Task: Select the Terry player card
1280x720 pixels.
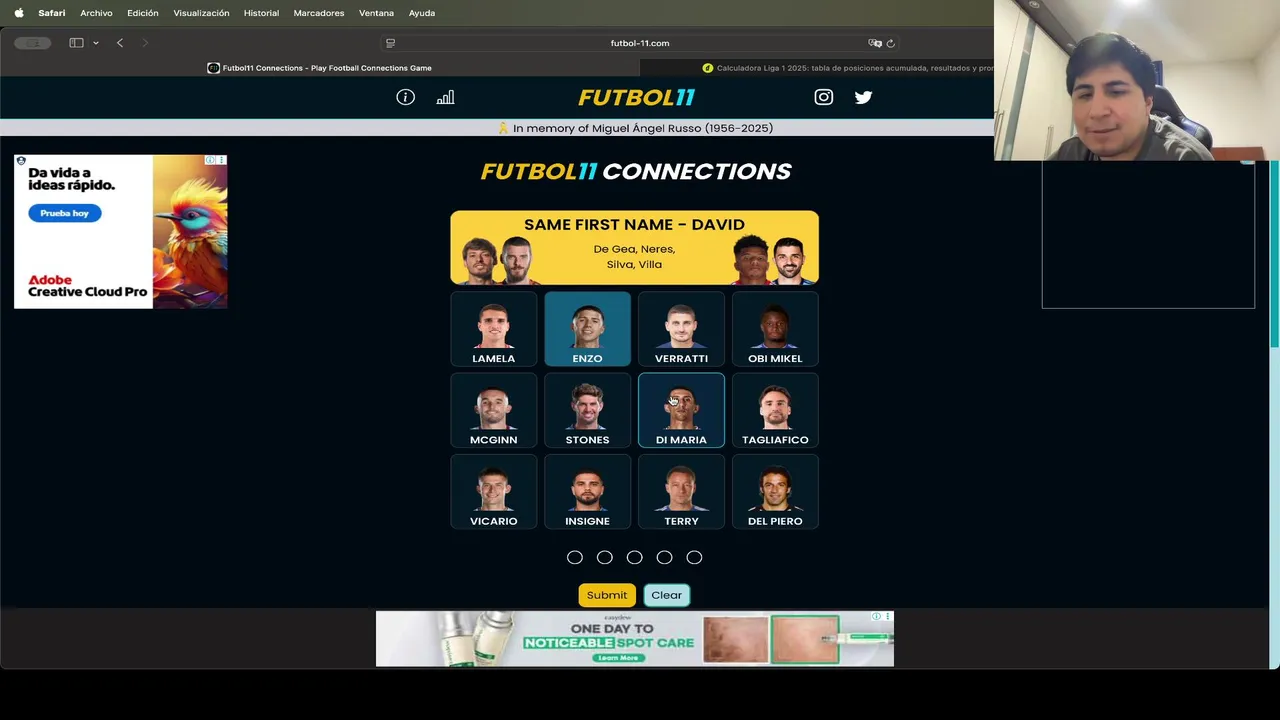Action: [x=681, y=492]
